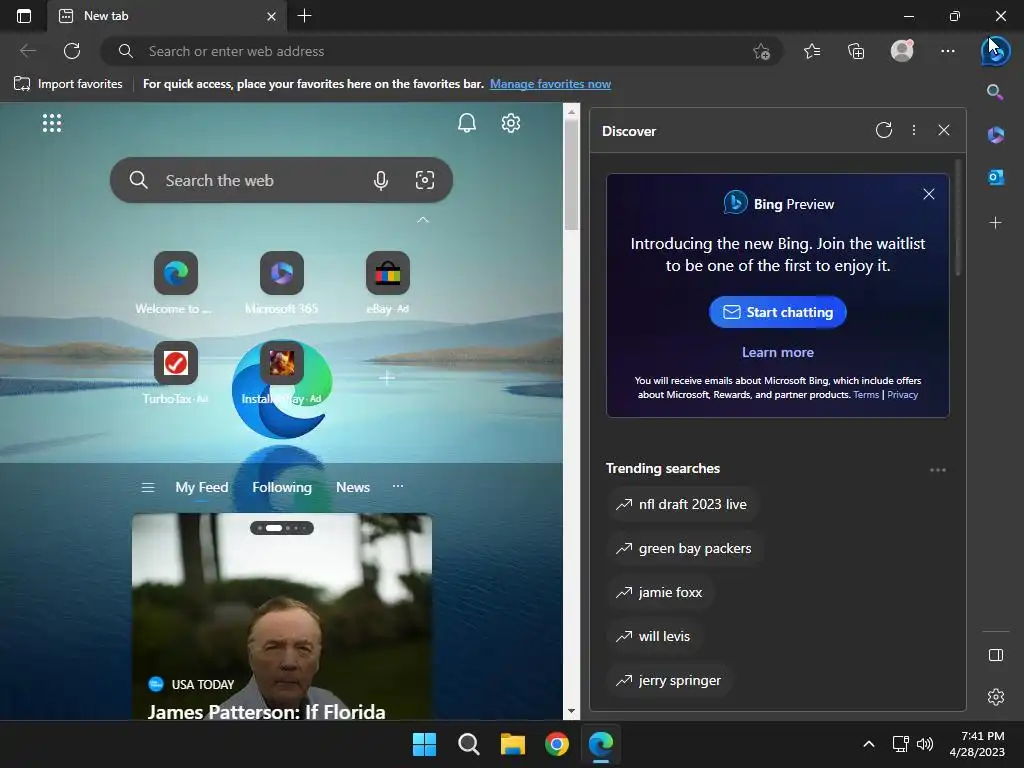Open the Settings and more ellipsis menu

(948, 51)
